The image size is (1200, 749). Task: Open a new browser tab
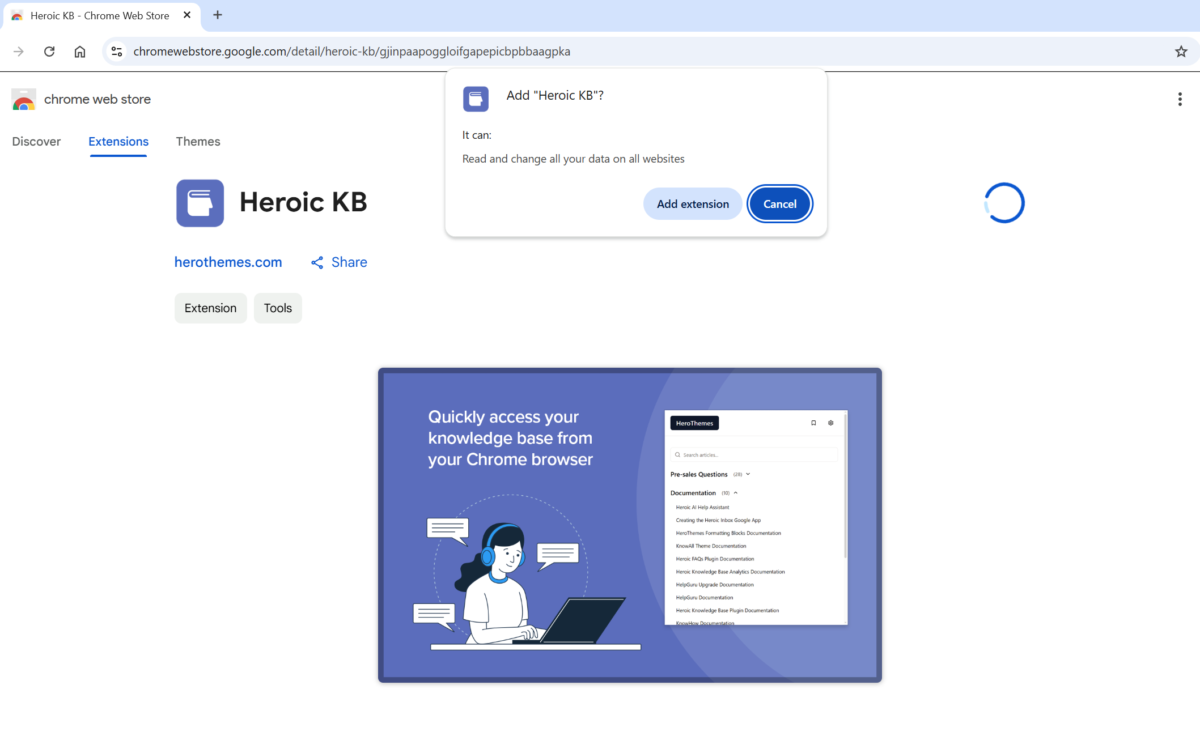coord(217,15)
